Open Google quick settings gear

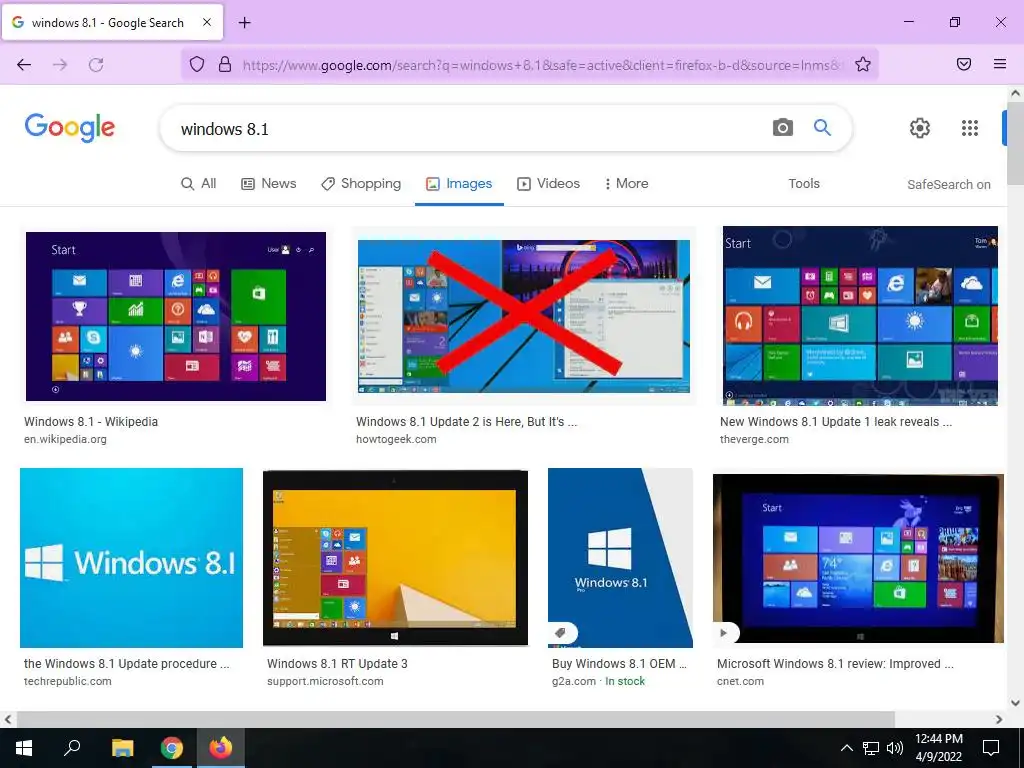pos(920,128)
